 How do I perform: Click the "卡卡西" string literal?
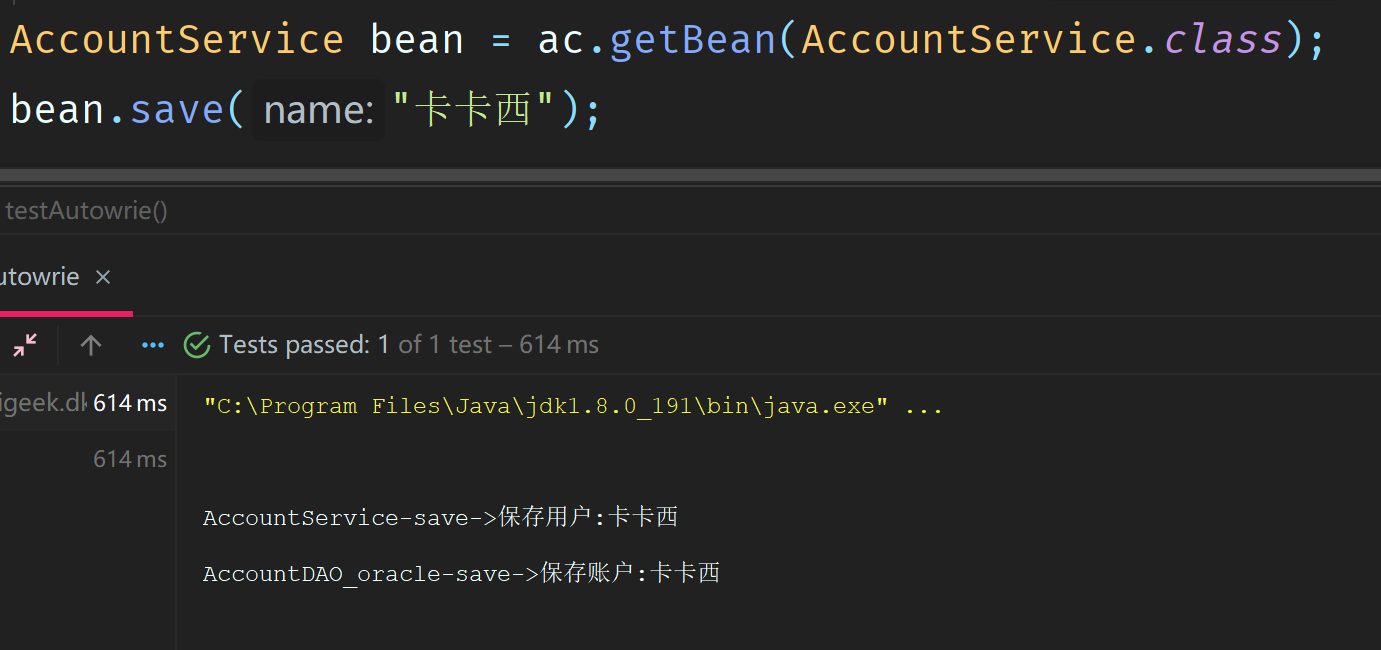click(x=473, y=109)
